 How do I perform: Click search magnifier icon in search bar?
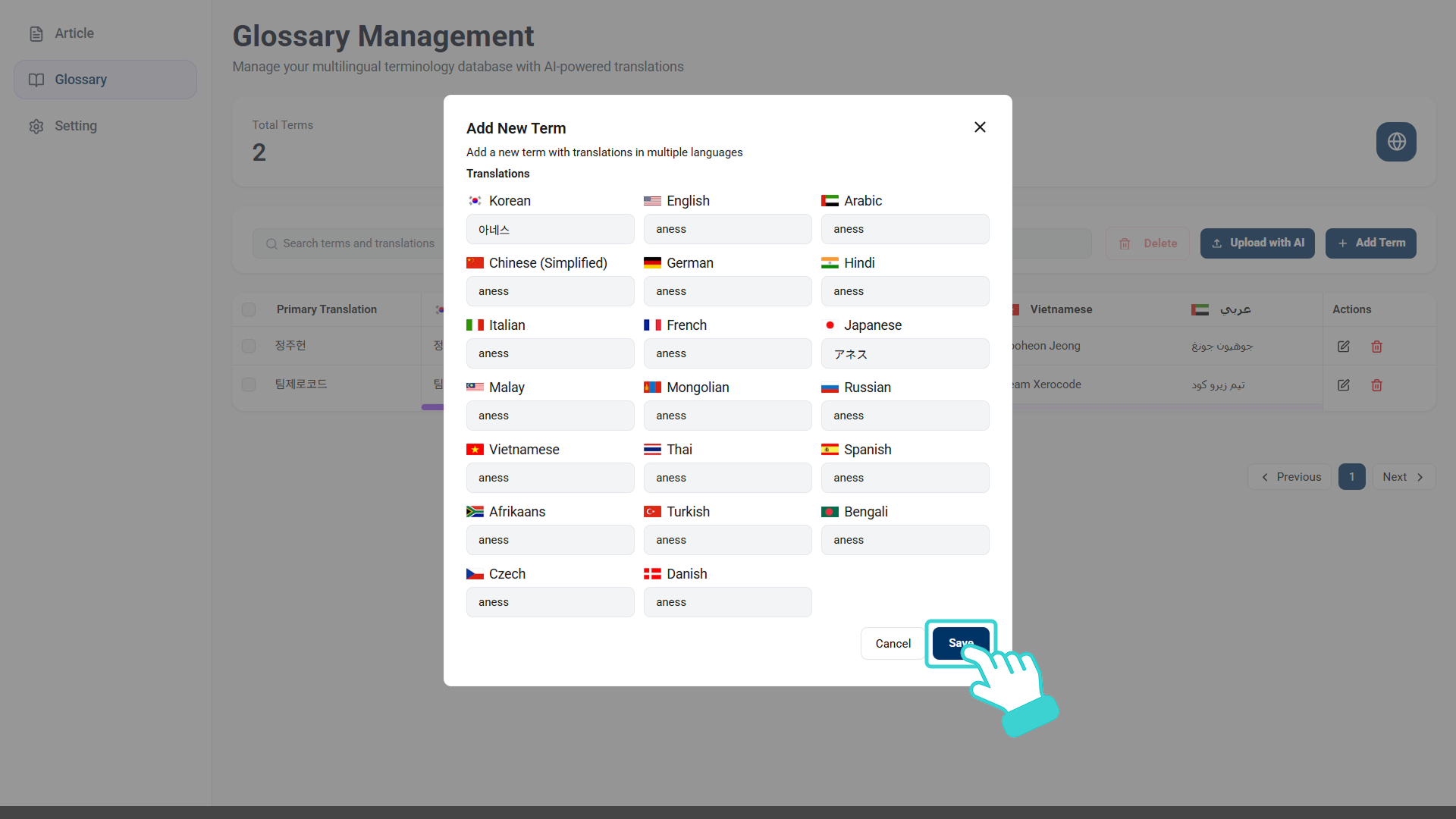(x=271, y=244)
